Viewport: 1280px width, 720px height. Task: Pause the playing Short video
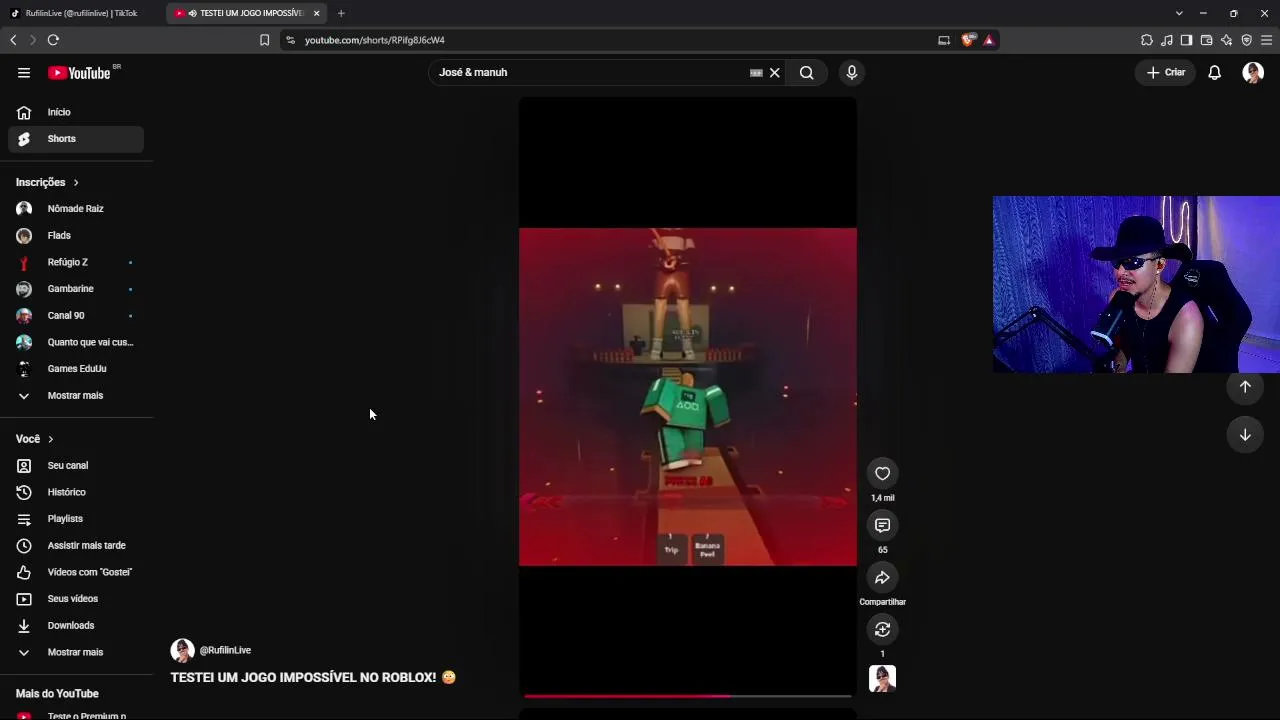[688, 397]
